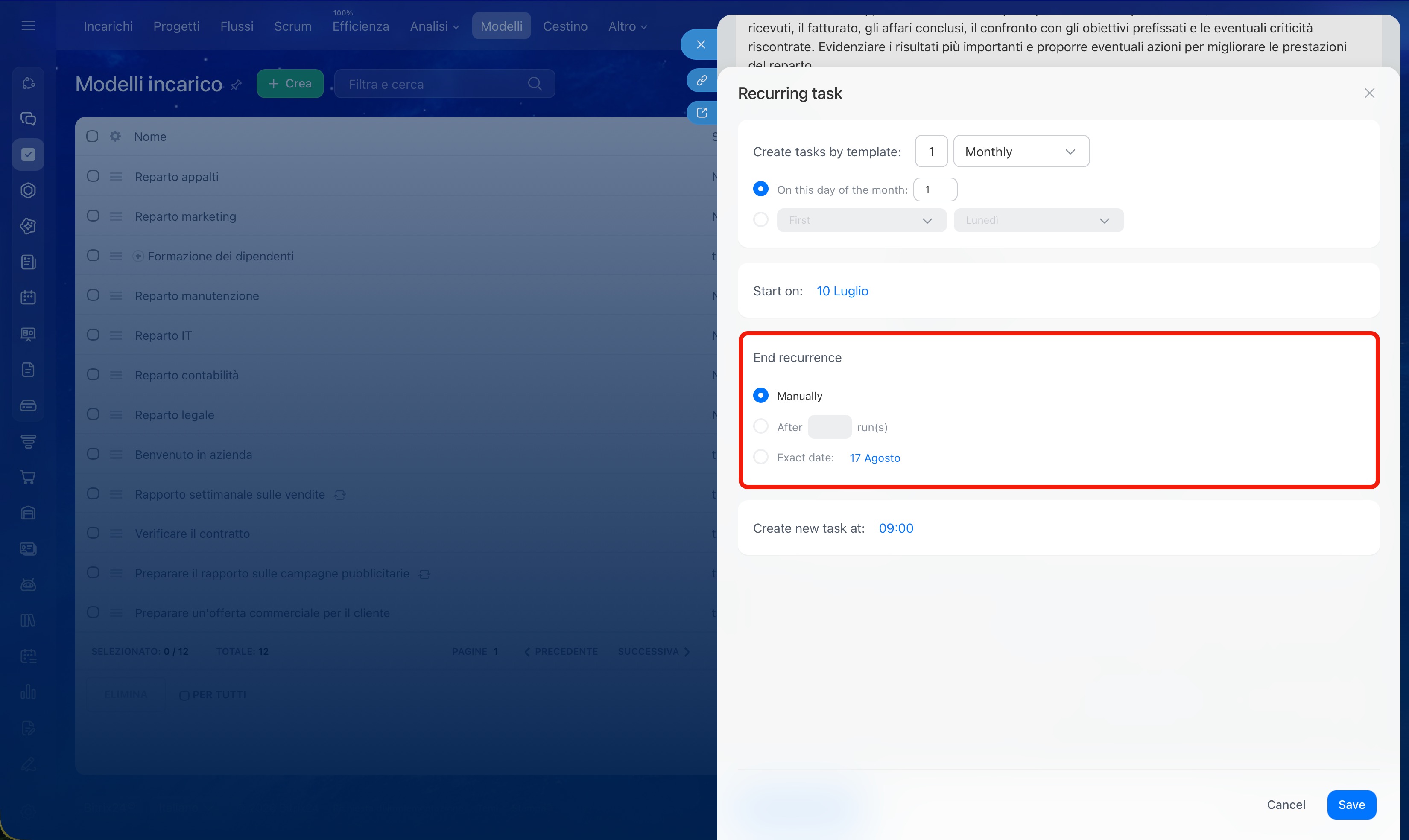Go to the Incarichi tab
Screen dimensions: 1409x840
pyautogui.click(x=108, y=26)
